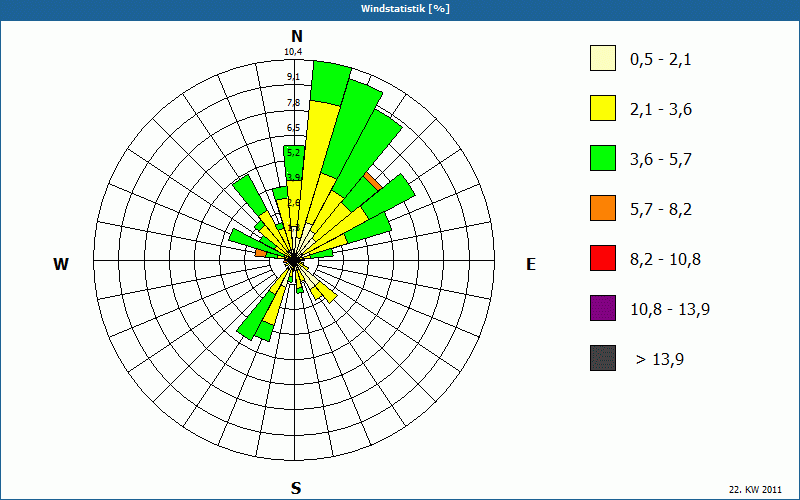Click the '10,4' axis scale value
Screen dimensions: 800x500
click(293, 52)
